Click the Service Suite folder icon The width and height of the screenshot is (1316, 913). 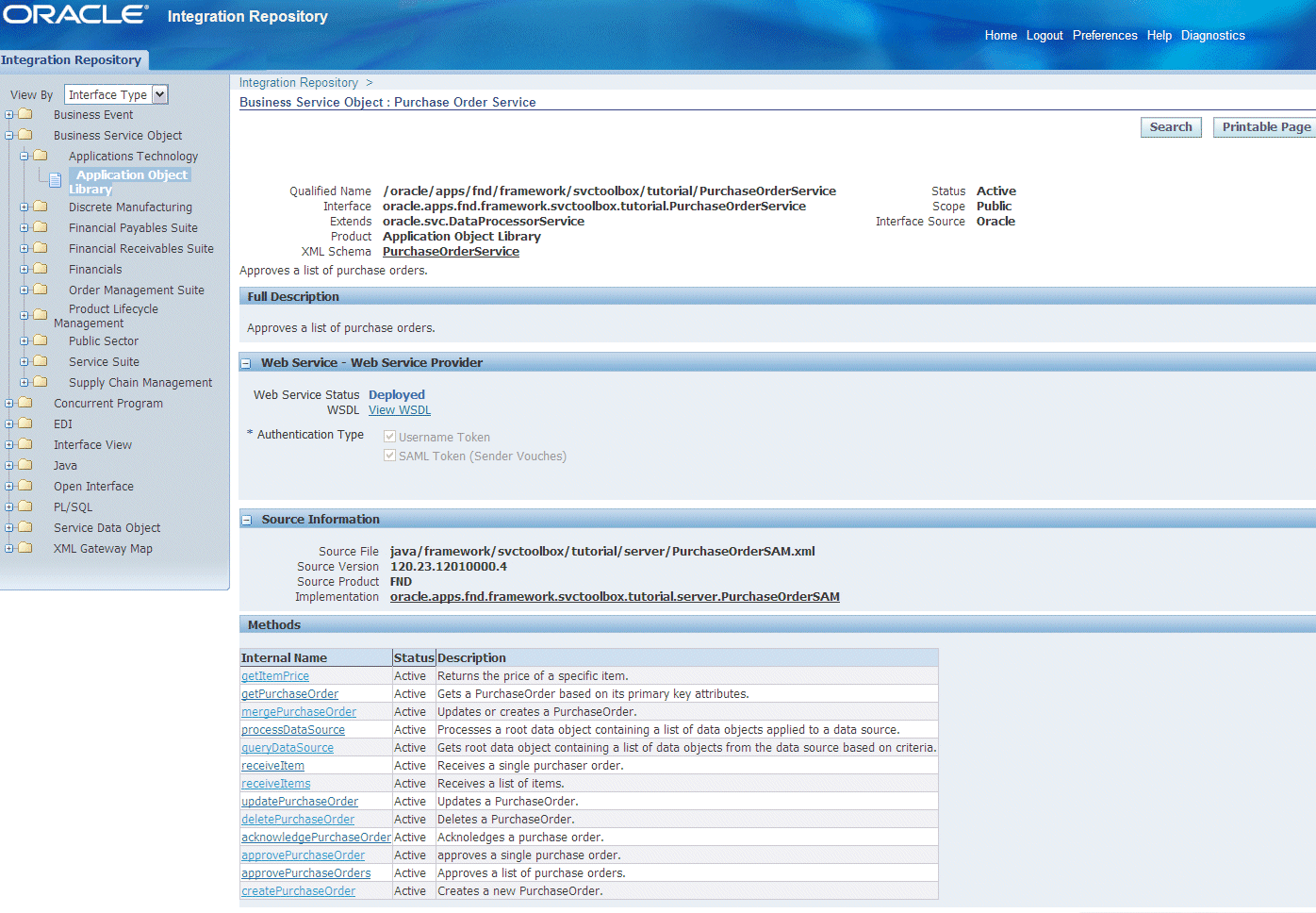click(41, 361)
